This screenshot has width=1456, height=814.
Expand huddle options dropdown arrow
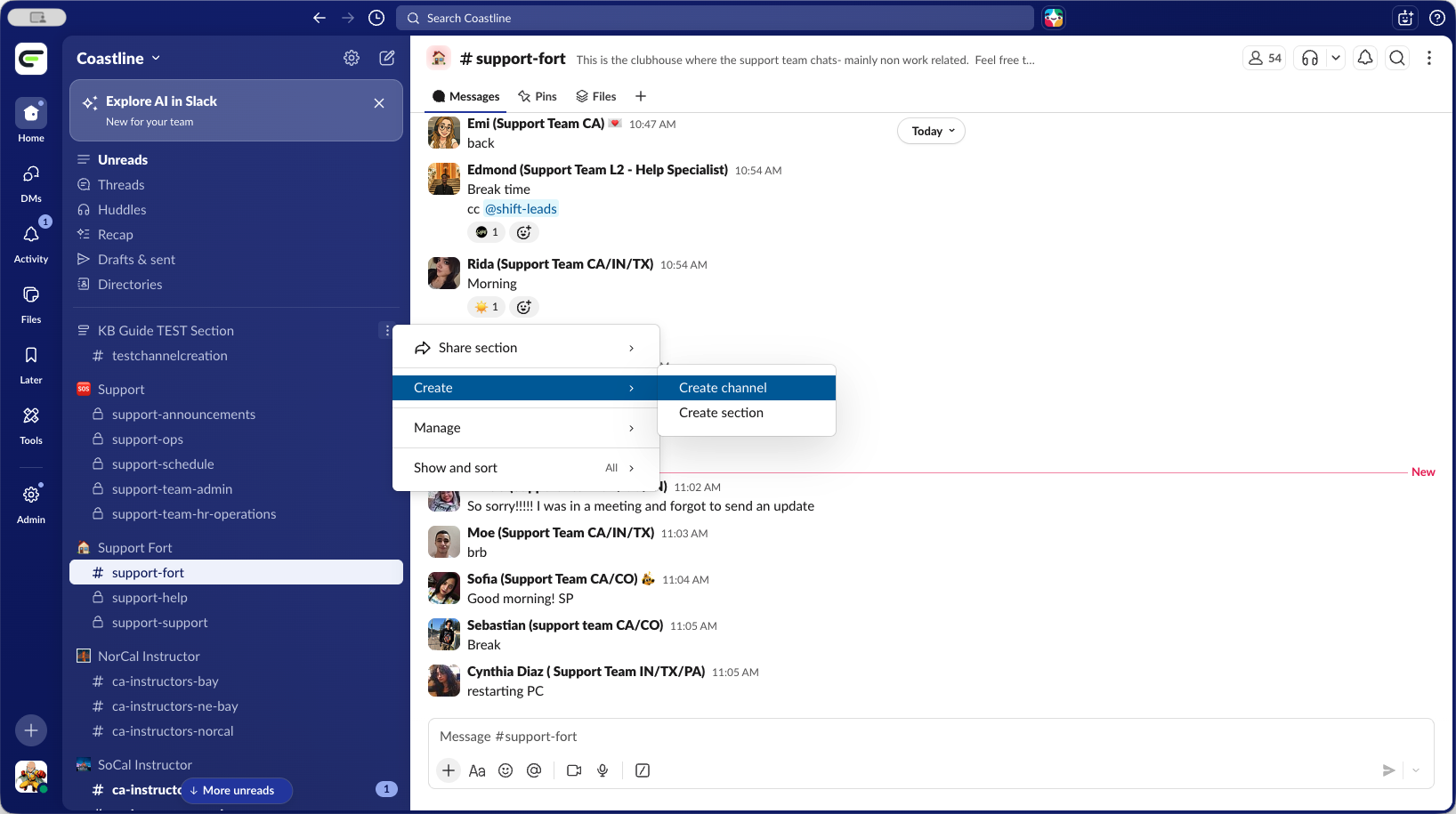1335,58
